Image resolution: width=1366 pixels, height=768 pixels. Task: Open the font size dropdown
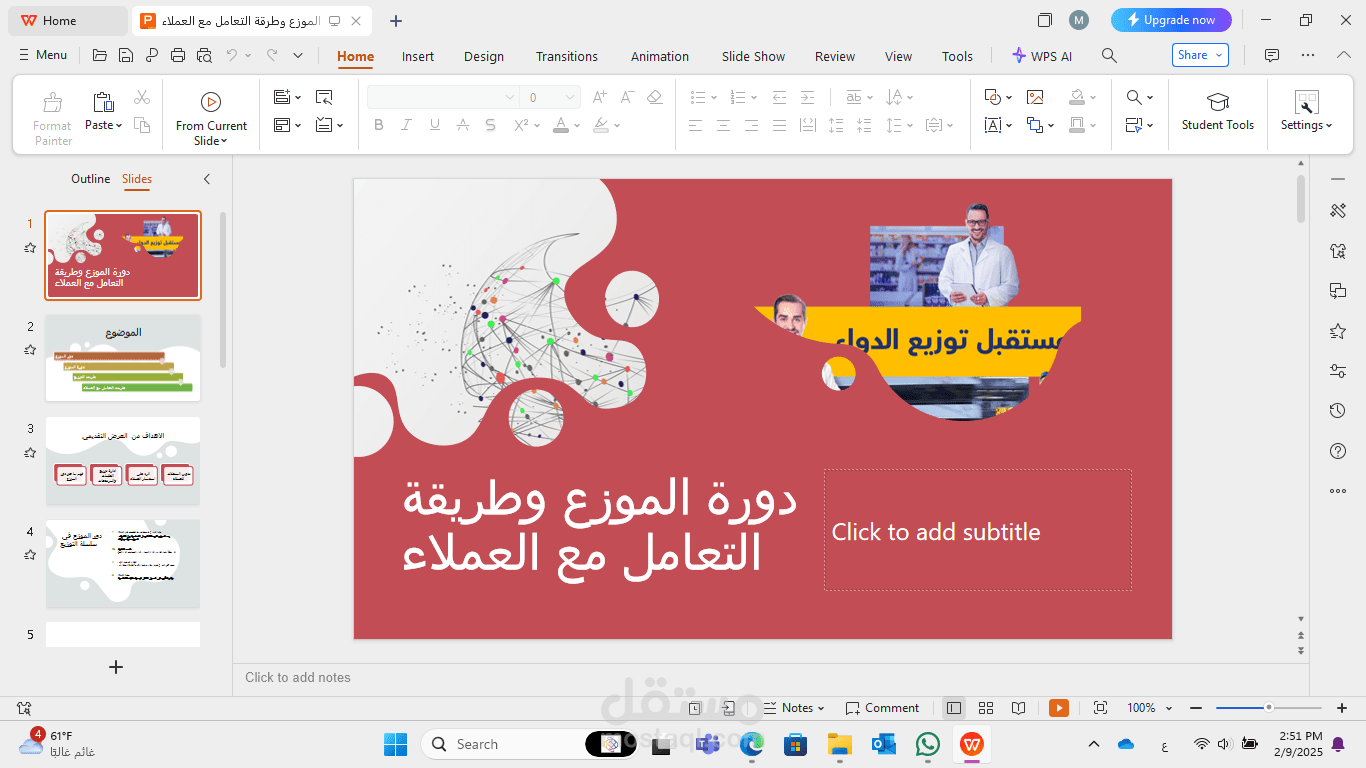pos(570,97)
